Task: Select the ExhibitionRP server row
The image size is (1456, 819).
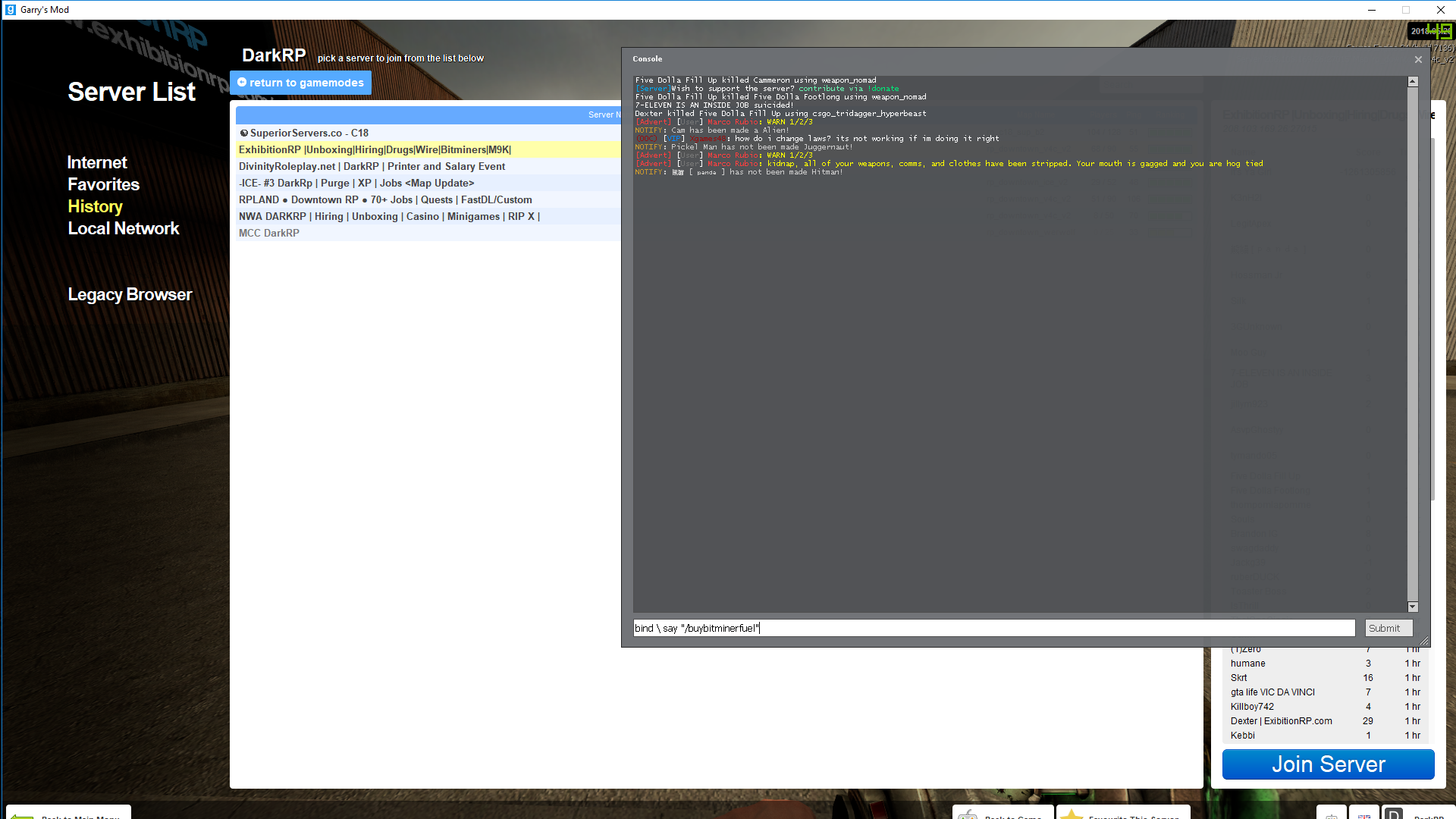Action: tap(428, 149)
